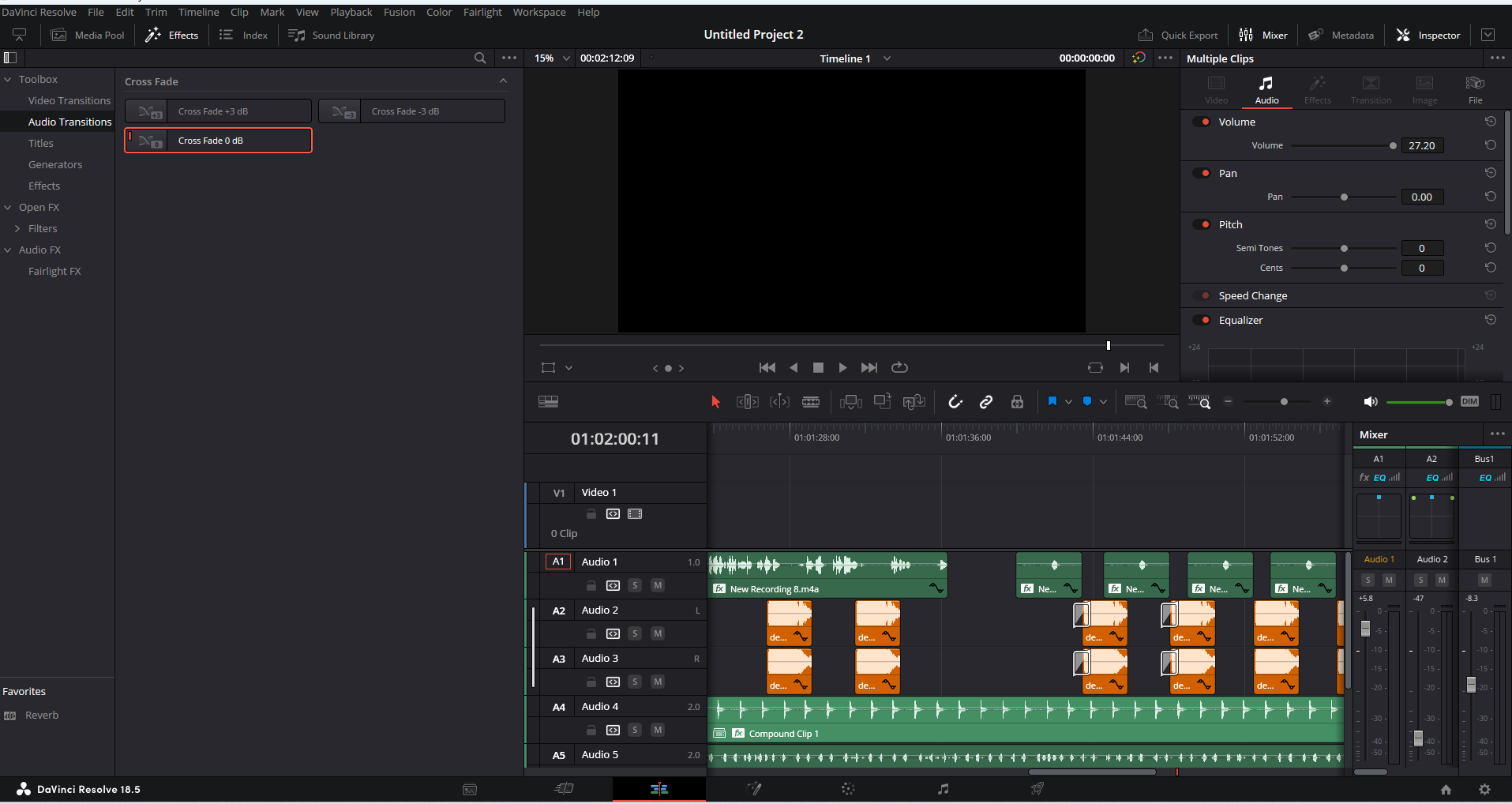Click the loop playback icon
Image resolution: width=1512 pixels, height=804 pixels.
pyautogui.click(x=899, y=367)
